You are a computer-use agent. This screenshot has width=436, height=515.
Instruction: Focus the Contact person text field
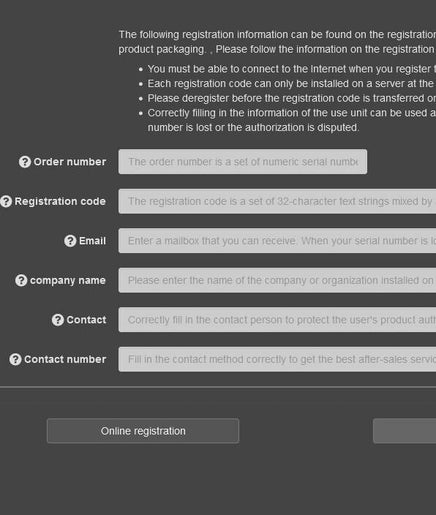[x=277, y=320]
